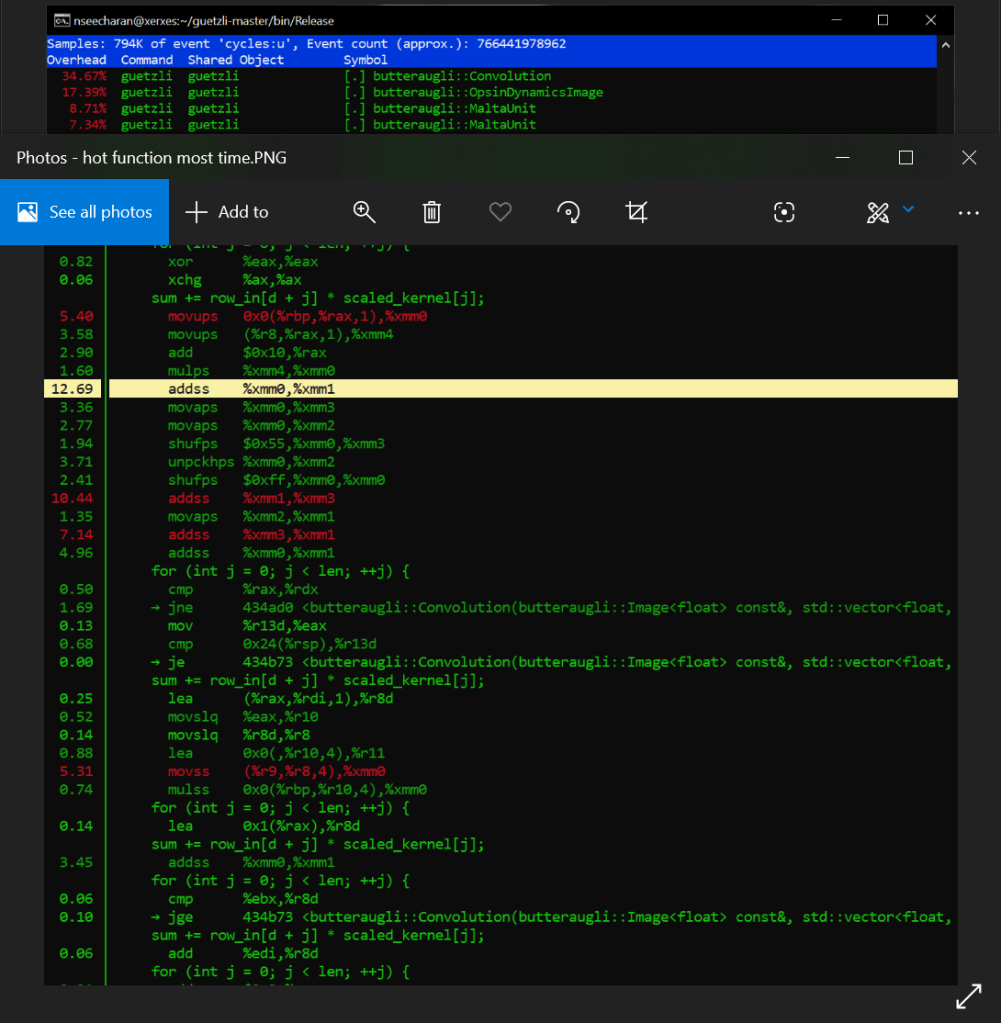Rotate the photo using the rotate icon
The image size is (1001, 1023).
tap(568, 212)
